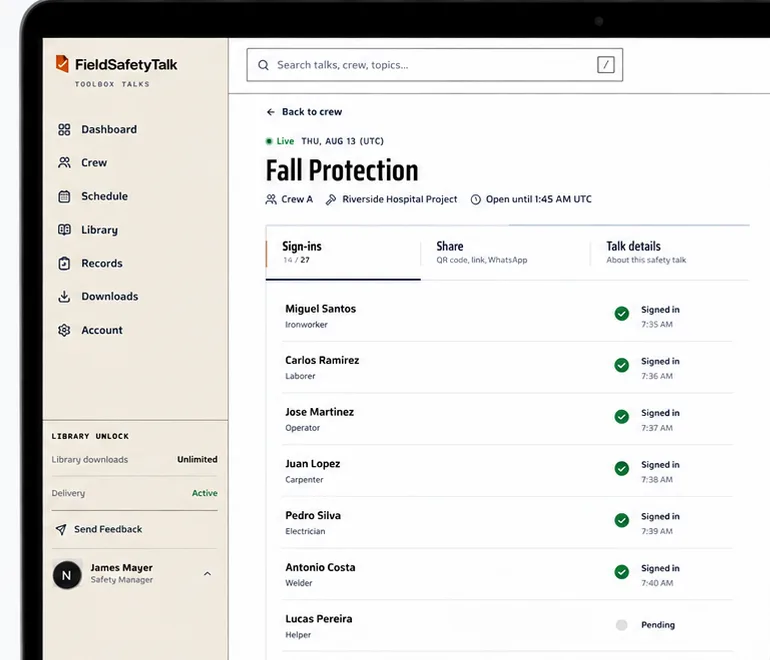770x660 pixels.
Task: Click the Account gear icon
Action: tap(64, 330)
